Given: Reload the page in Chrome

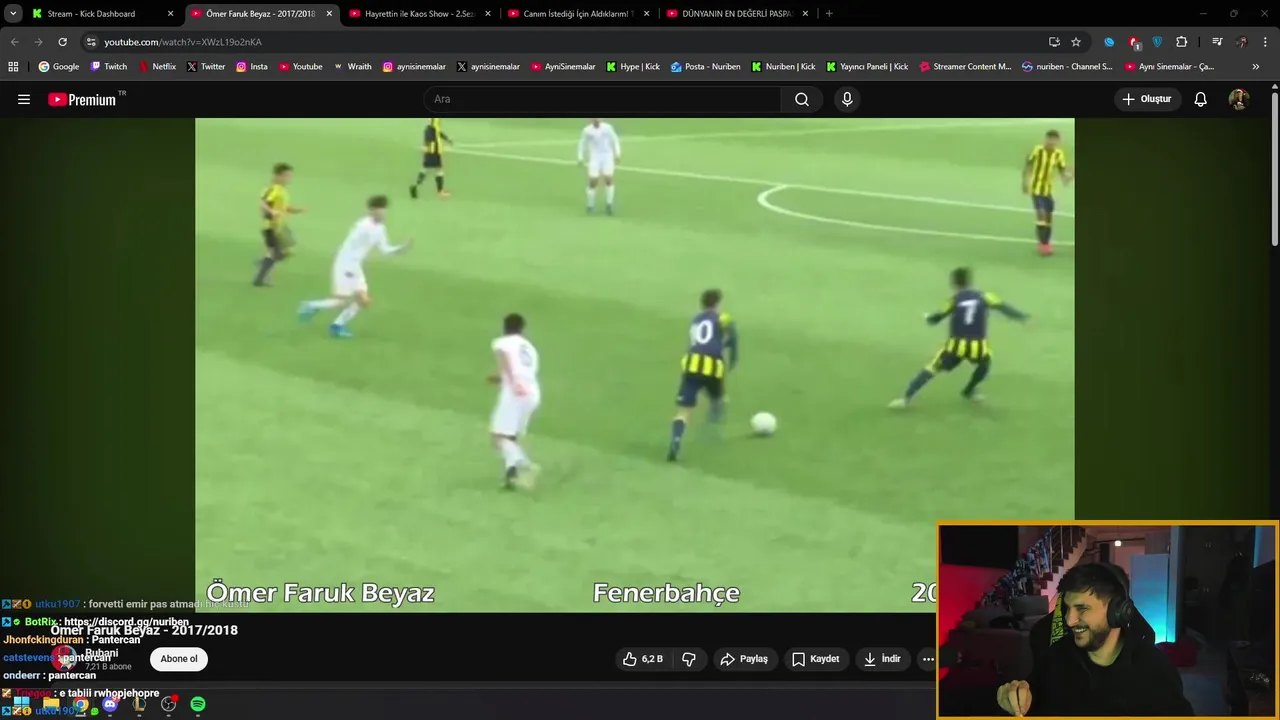Looking at the screenshot, I should click(62, 42).
